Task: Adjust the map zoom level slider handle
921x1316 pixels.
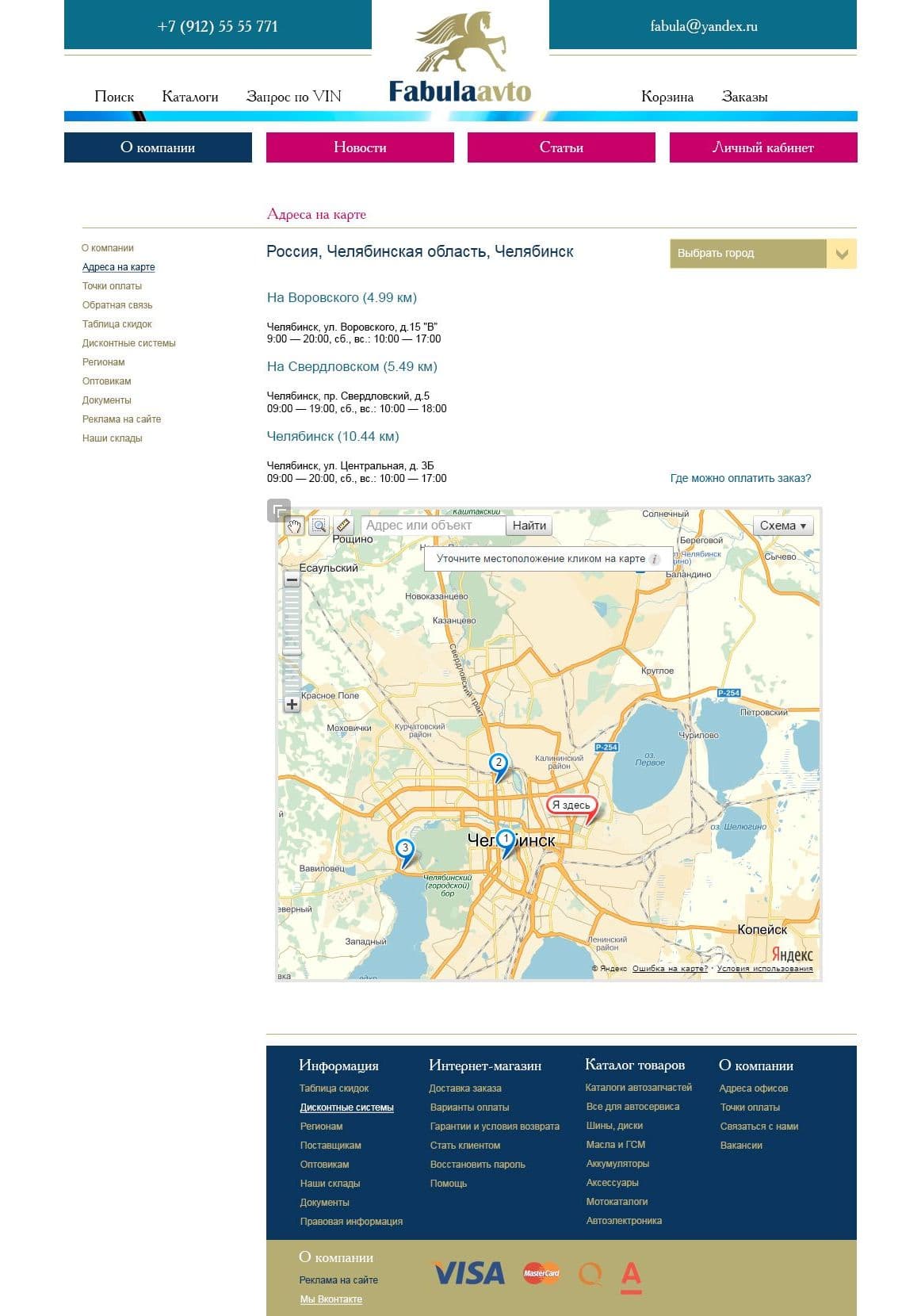Action: (292, 652)
